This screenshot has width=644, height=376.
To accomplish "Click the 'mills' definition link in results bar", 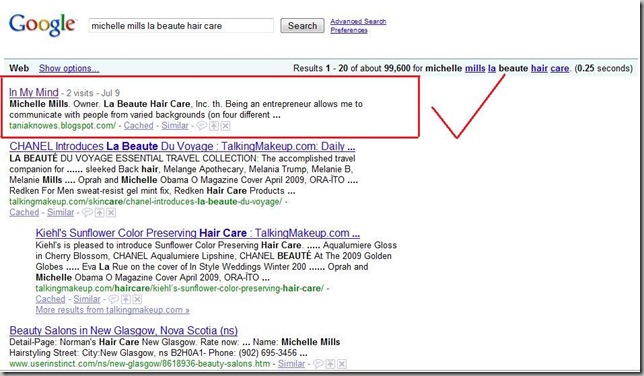I will (475, 68).
